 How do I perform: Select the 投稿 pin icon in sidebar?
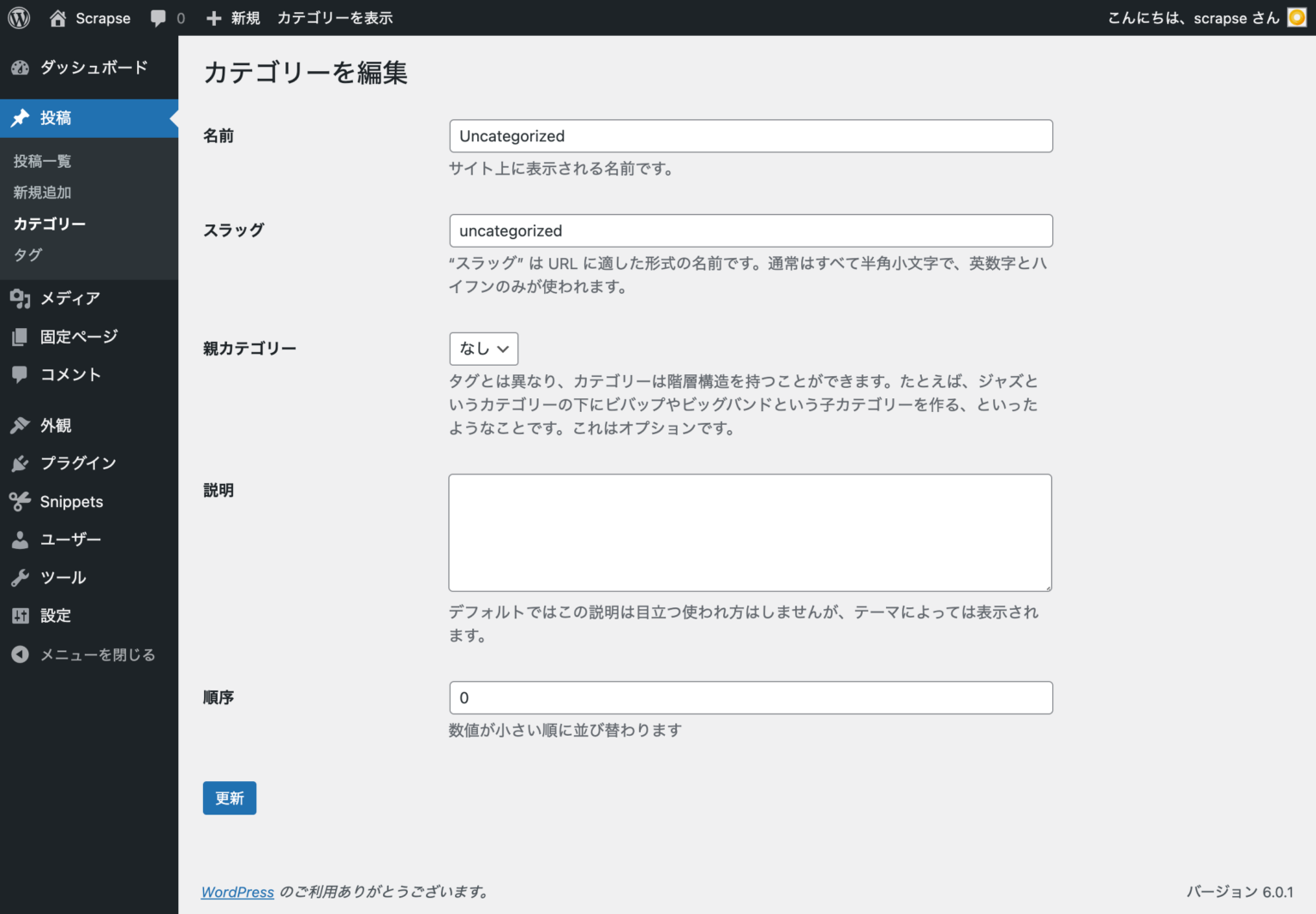[x=20, y=117]
